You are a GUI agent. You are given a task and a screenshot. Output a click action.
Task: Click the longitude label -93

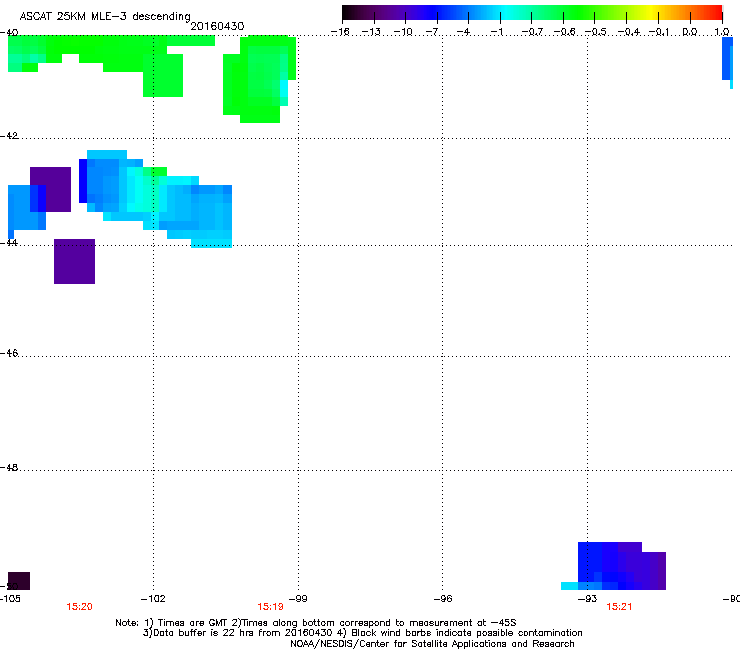pyautogui.click(x=588, y=599)
